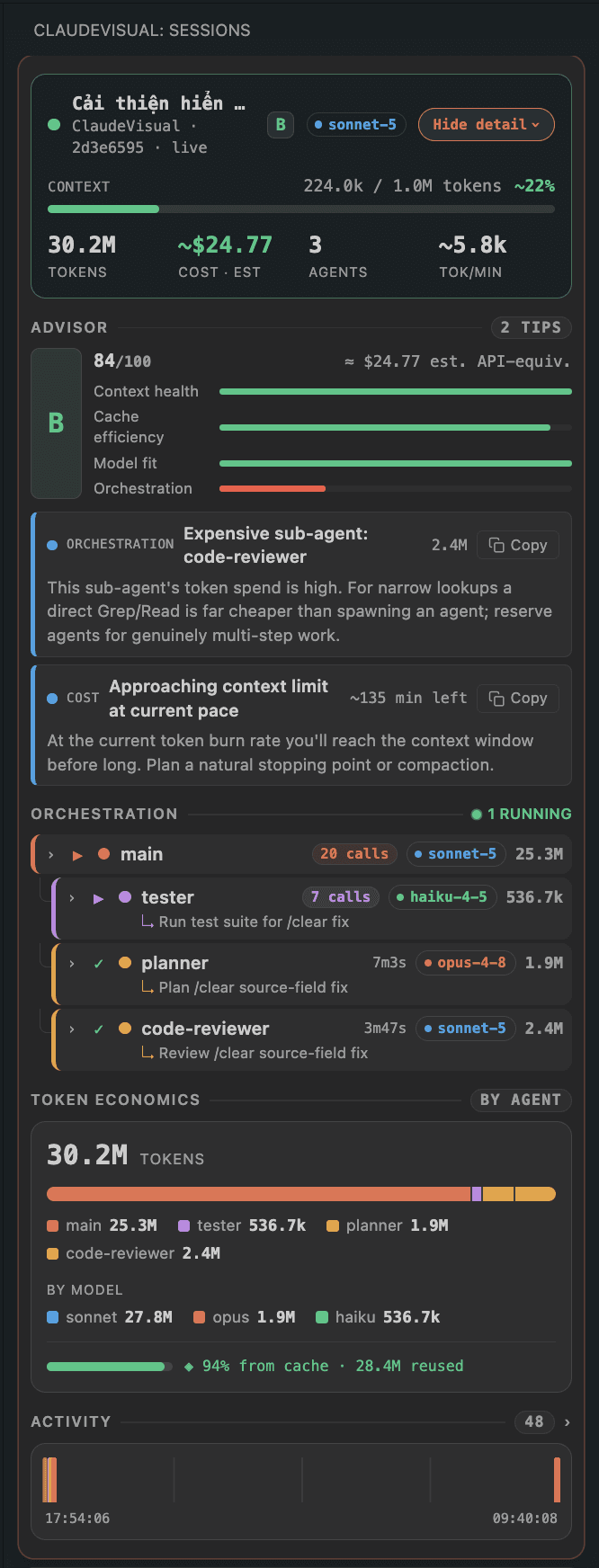This screenshot has width=599, height=1568.
Task: Click the checkmark icon on code-reviewer row
Action: tap(99, 1029)
